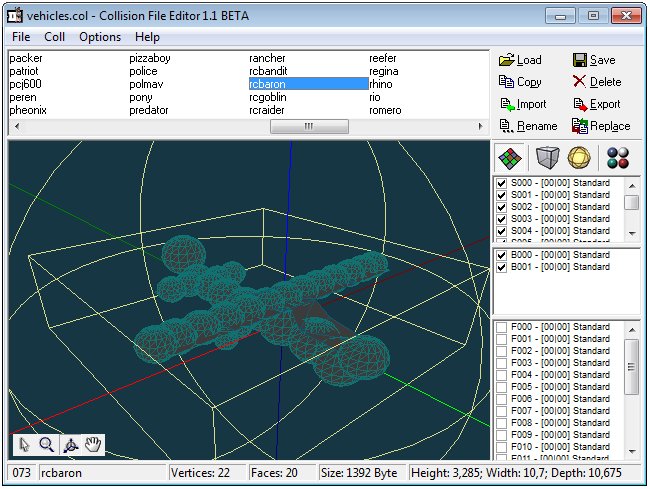Select polmav in model list
The image size is (650, 489).
click(x=146, y=84)
